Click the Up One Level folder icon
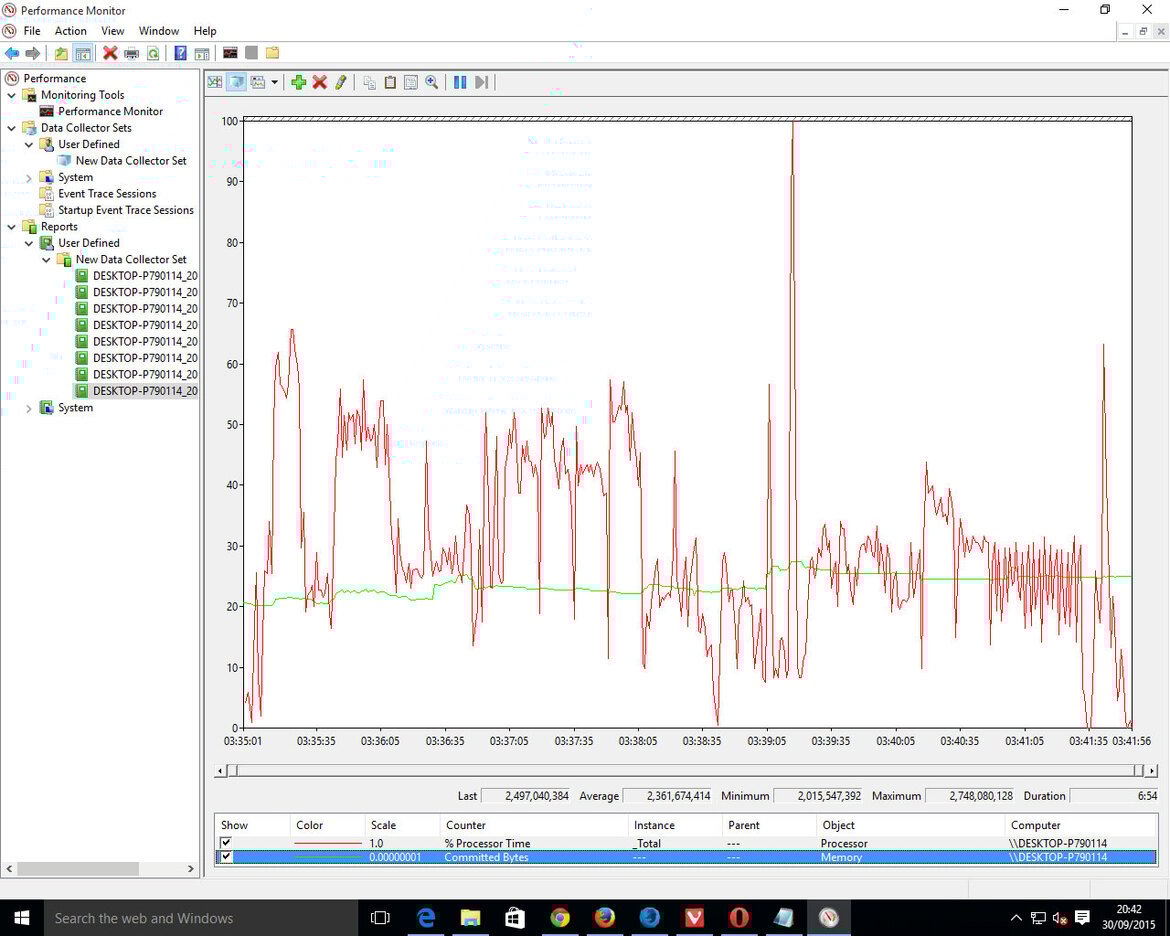The width and height of the screenshot is (1170, 936). (60, 53)
